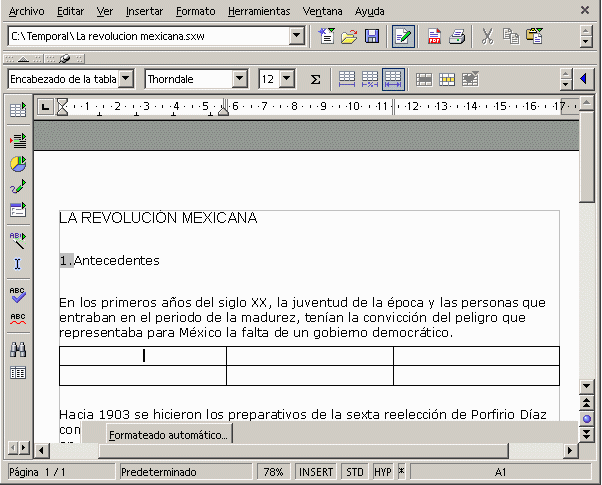The width and height of the screenshot is (602, 485).
Task: Run spellcheck with ABC checkmark icon
Action: click(18, 295)
